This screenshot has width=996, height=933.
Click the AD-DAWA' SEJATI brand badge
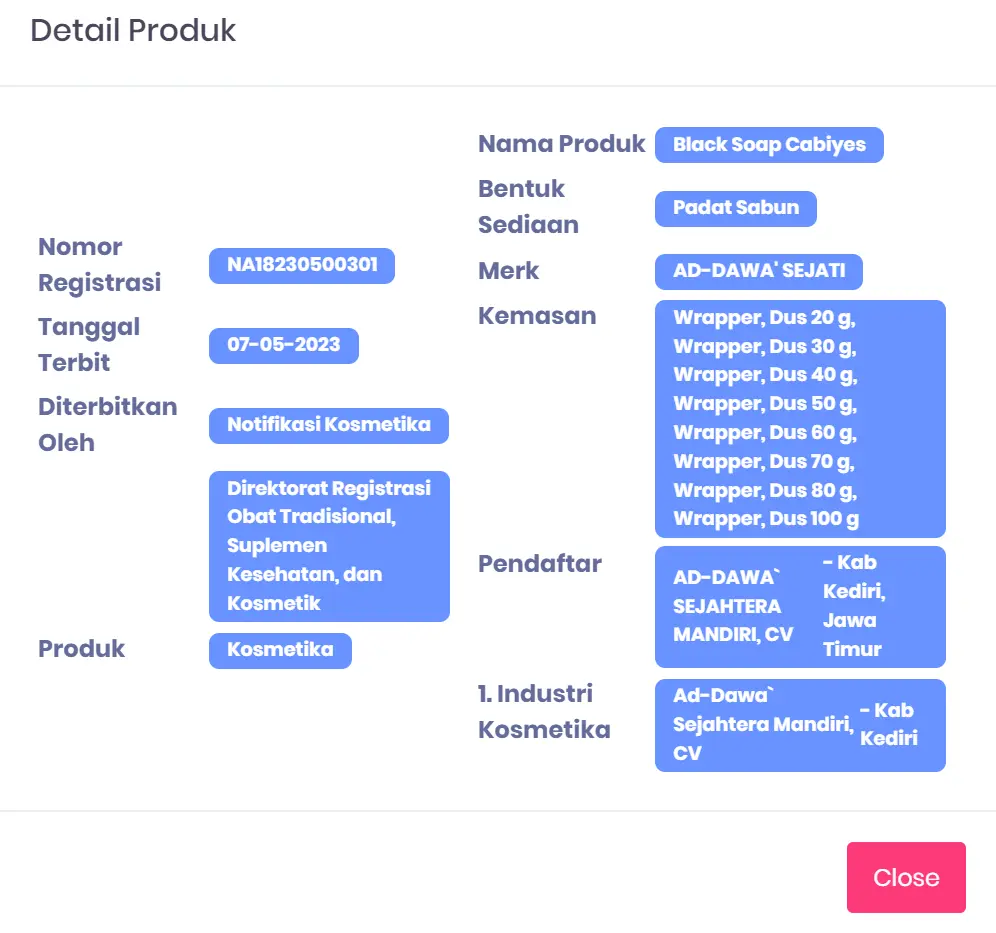tap(759, 271)
